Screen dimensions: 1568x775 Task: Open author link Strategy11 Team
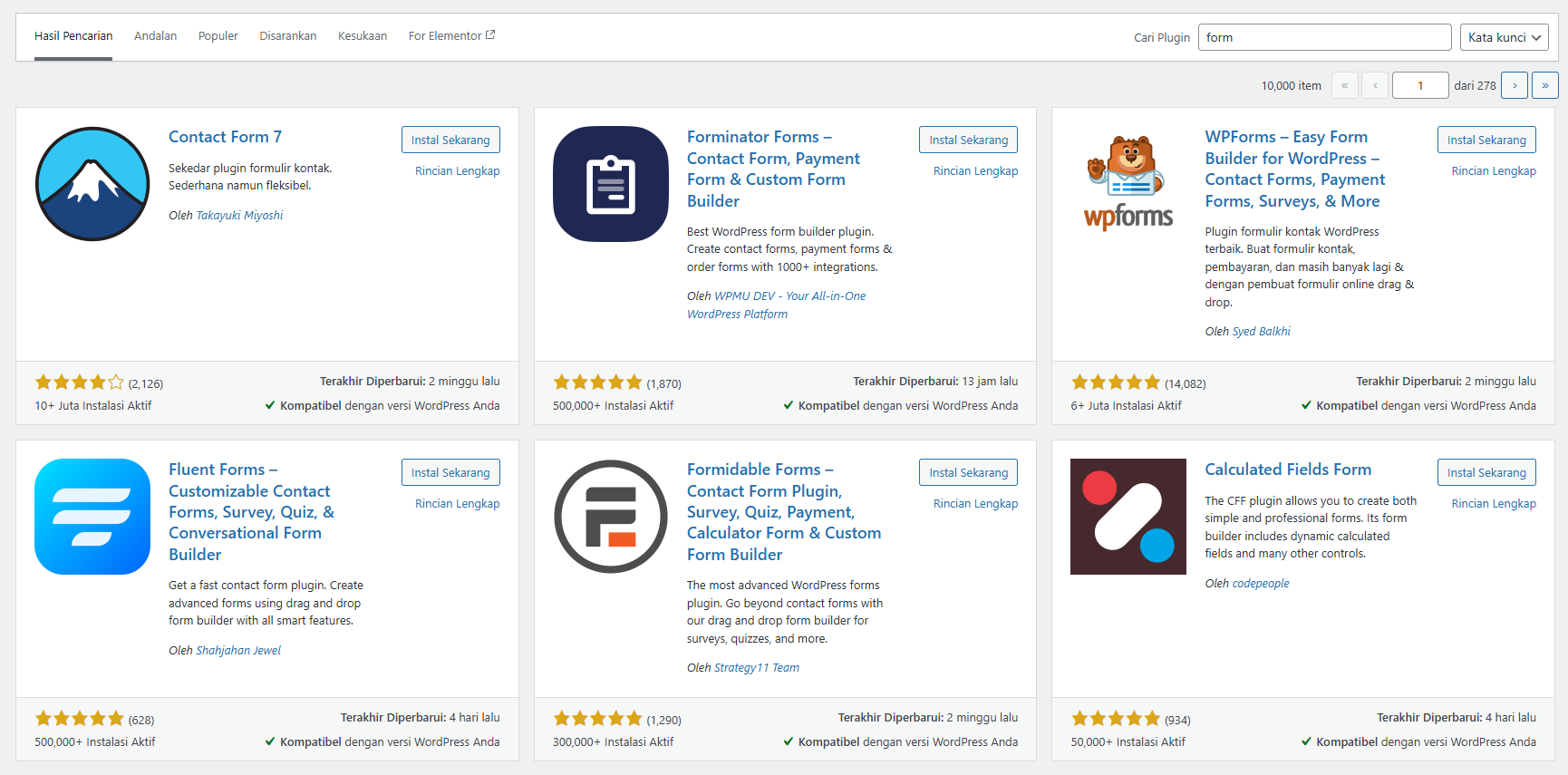click(x=757, y=668)
